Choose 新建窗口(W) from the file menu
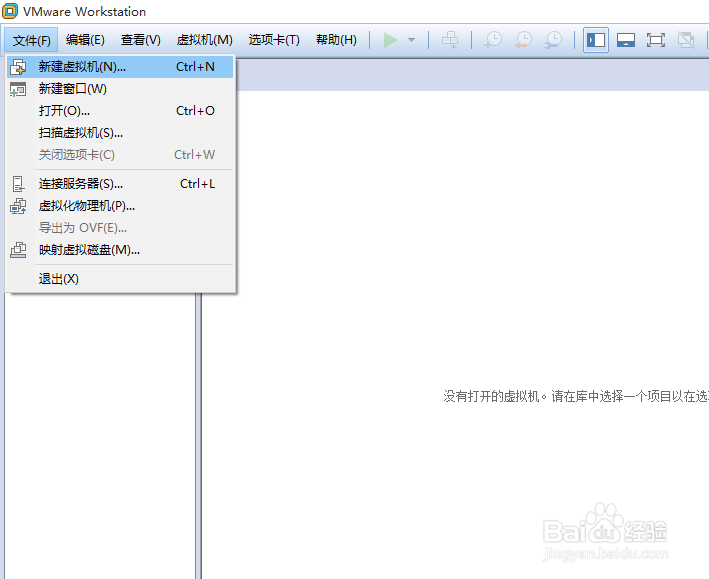This screenshot has width=709, height=579. coord(120,89)
